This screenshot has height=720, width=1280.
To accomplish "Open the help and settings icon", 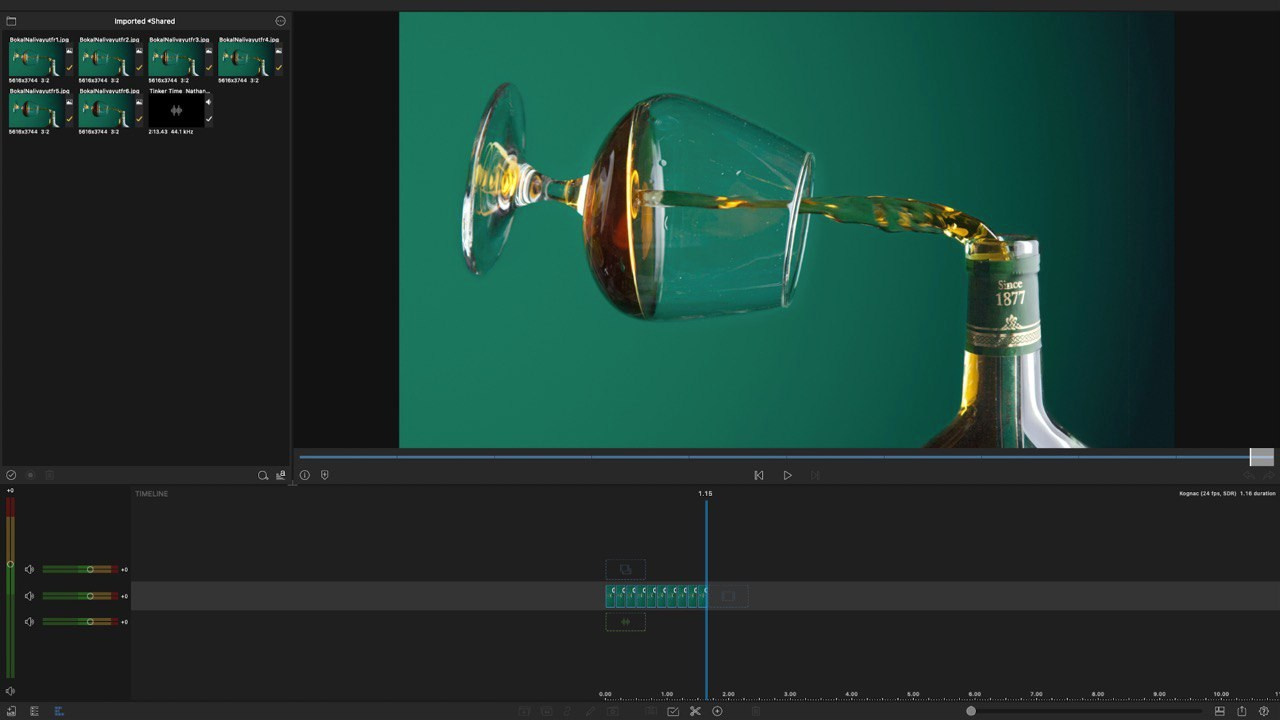I will [x=1265, y=712].
